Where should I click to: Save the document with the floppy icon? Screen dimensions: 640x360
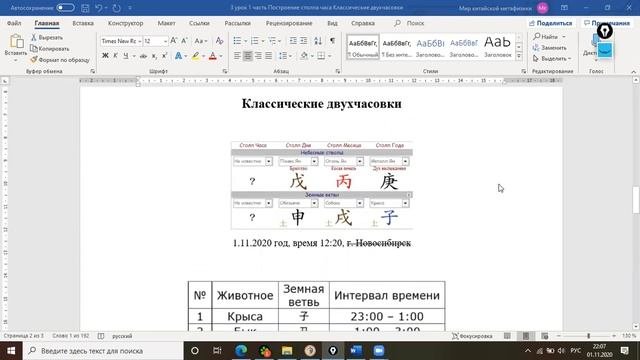(85, 8)
